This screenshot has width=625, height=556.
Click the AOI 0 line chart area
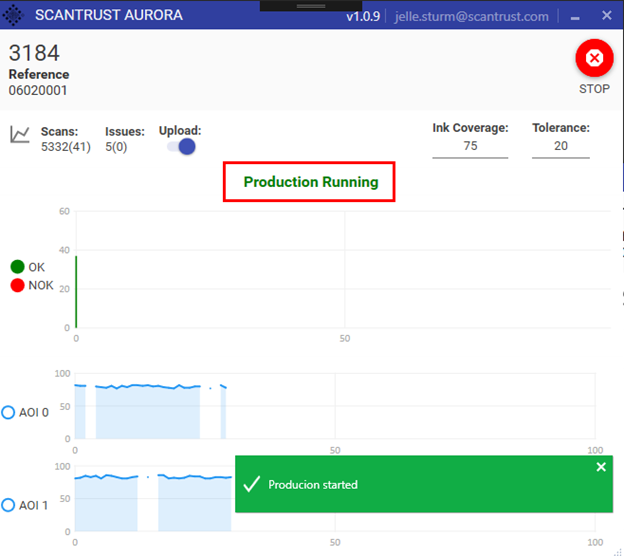pyautogui.click(x=335, y=406)
